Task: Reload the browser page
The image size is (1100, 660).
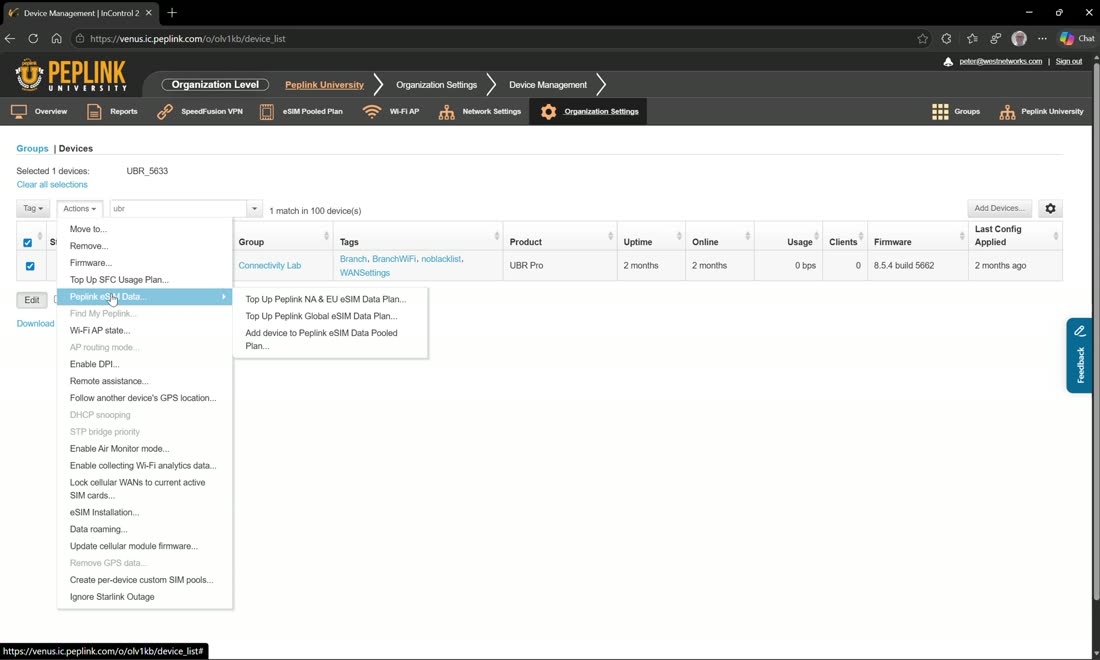Action: click(x=33, y=39)
